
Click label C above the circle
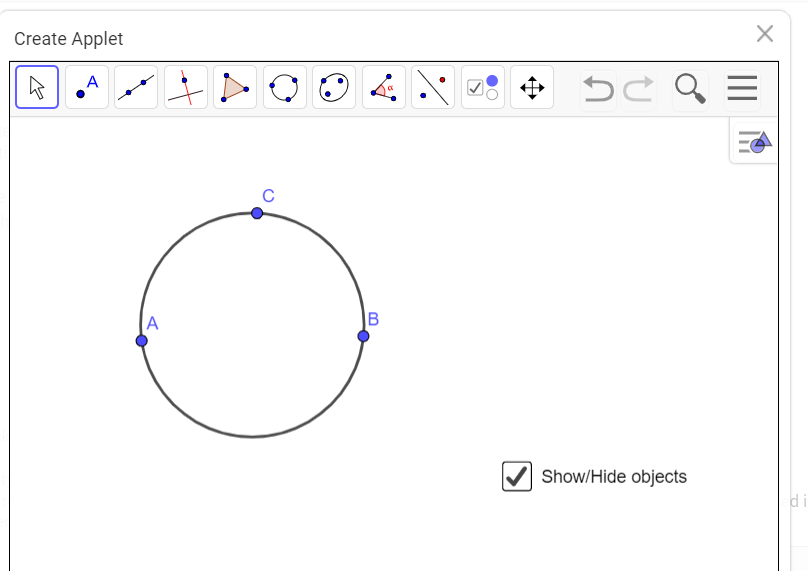coord(268,196)
